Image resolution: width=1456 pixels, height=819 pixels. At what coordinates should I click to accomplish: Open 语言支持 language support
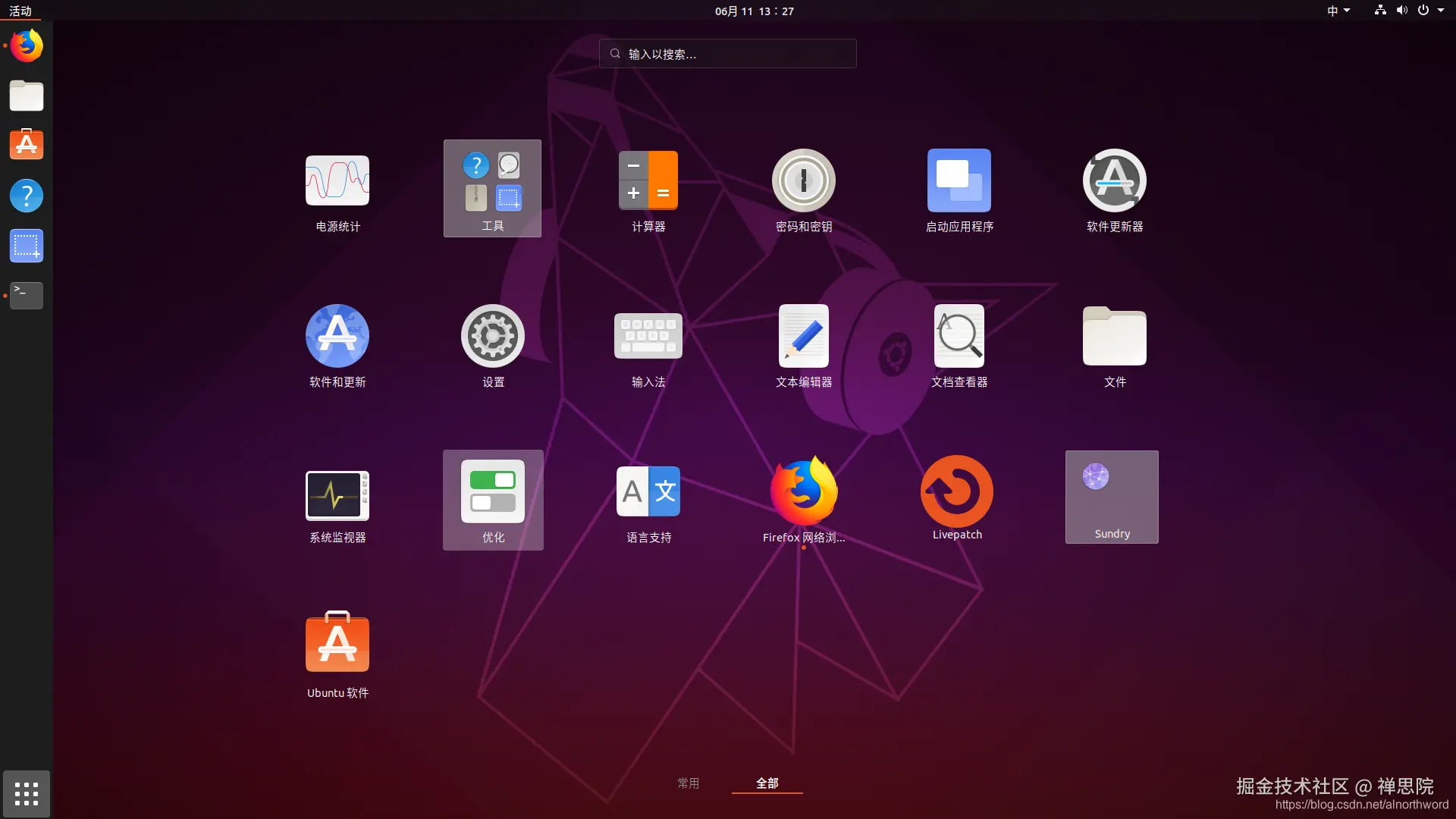point(648,493)
